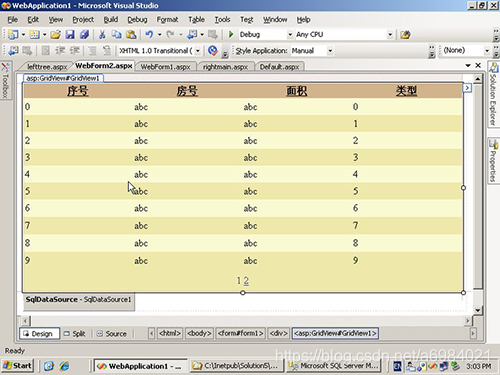Open the Toolbox side panel
The width and height of the screenshot is (500, 375).
point(5,81)
